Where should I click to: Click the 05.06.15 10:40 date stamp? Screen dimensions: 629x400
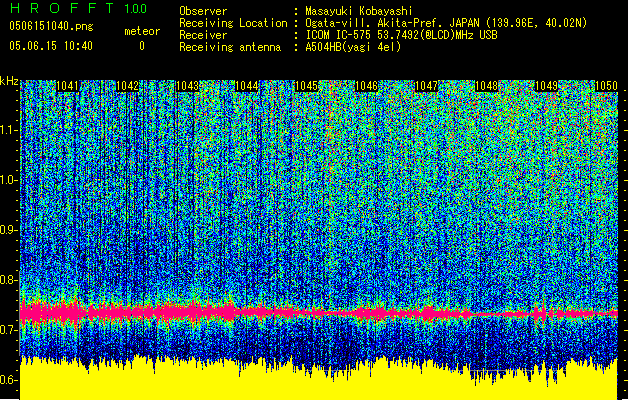click(50, 46)
